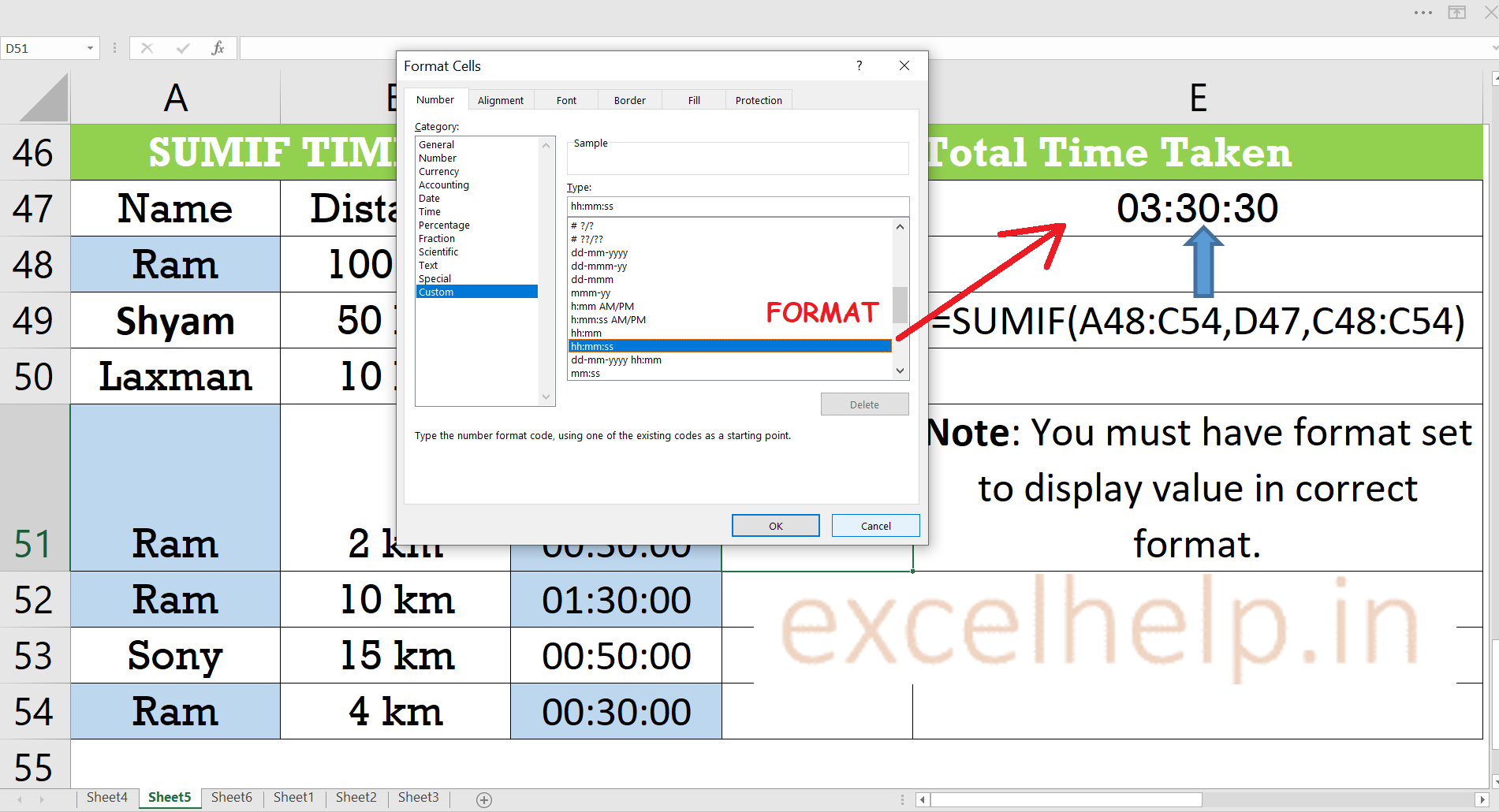This screenshot has width=1499, height=812.
Task: Open Ribbon Display Options icon at top right
Action: 1456,13
